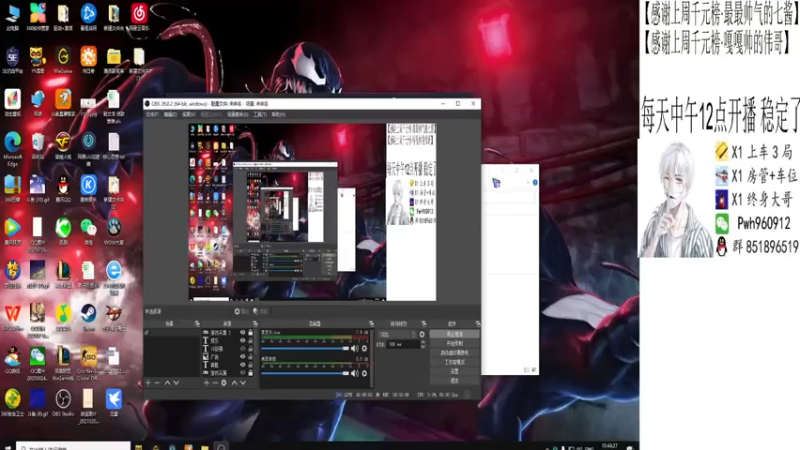
Task: Open settings gear for 麦克风/Aux channel
Action: pyautogui.click(x=364, y=348)
